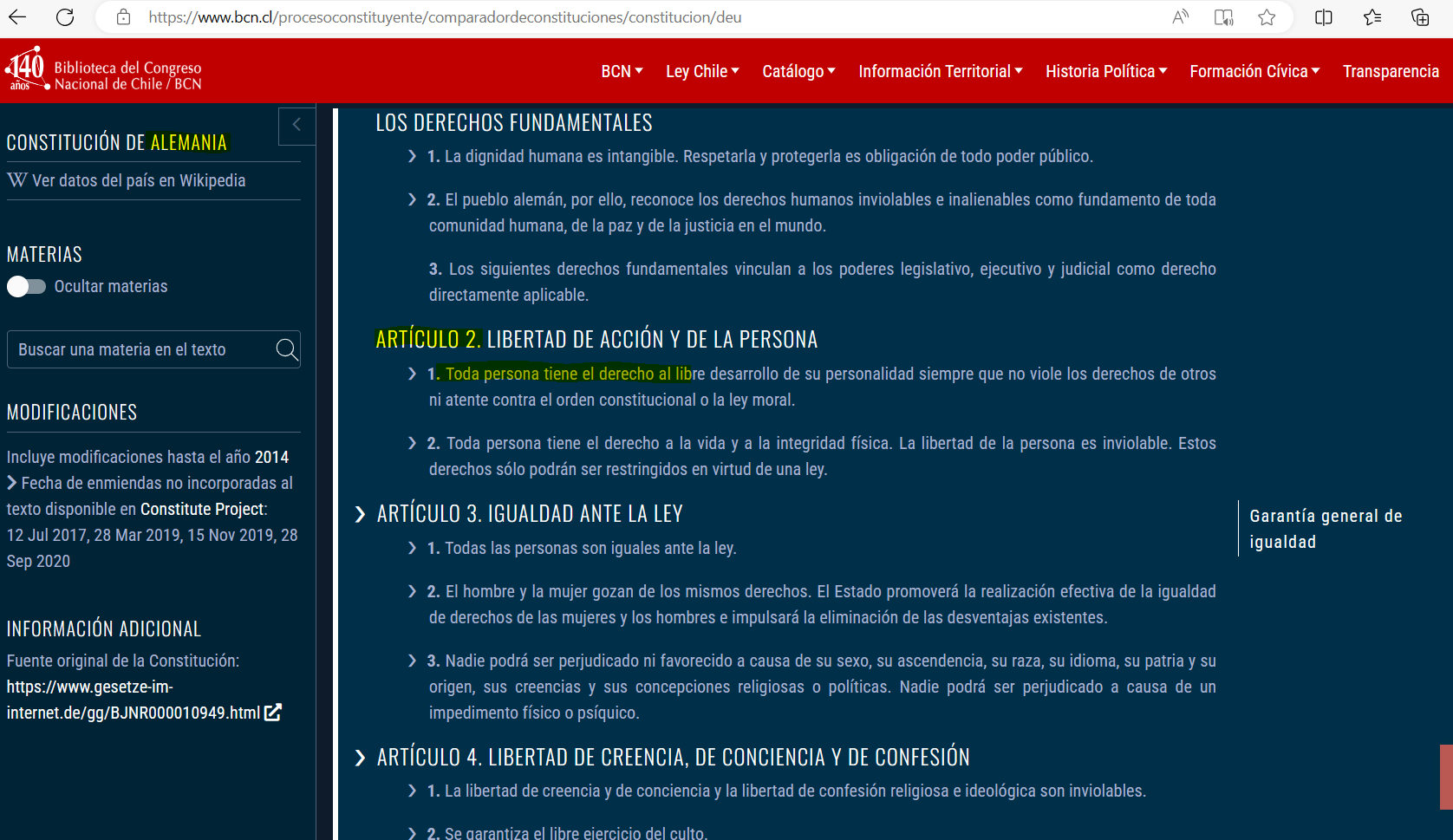The height and width of the screenshot is (840, 1453).
Task: Open Read Aloud icon in address bar
Action: [1180, 17]
